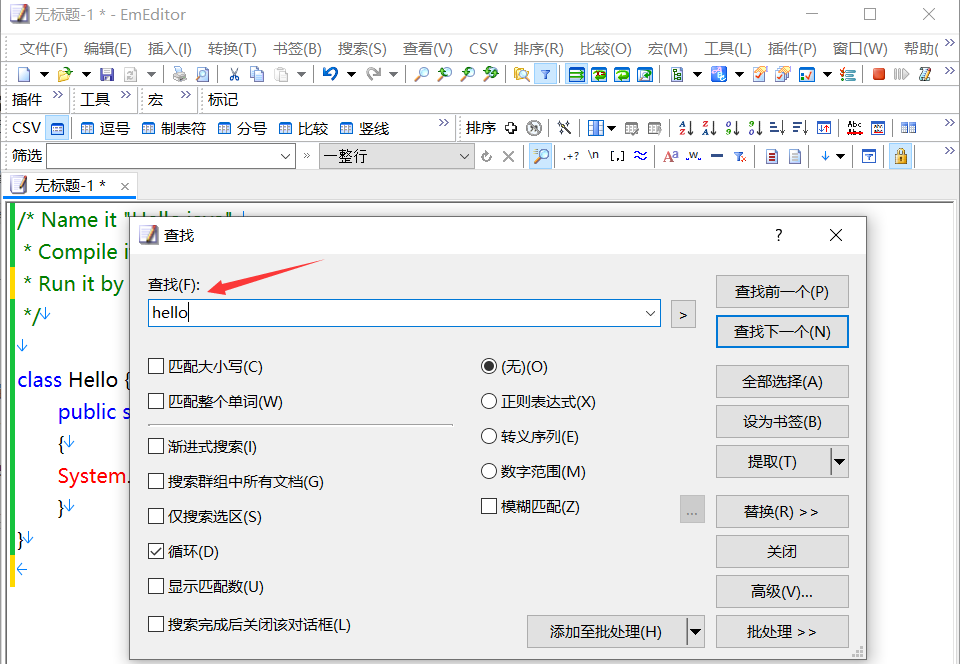Image resolution: width=960 pixels, height=664 pixels.
Task: Click the 查找下一个(N) button
Action: click(x=782, y=332)
